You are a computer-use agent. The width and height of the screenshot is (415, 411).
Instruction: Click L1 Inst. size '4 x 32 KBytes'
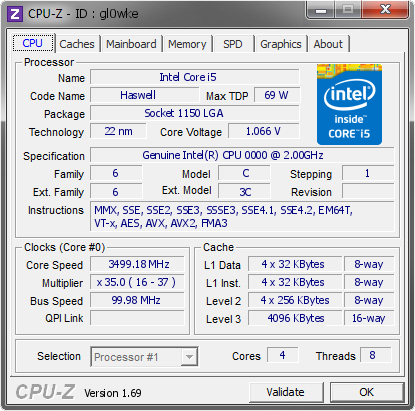[295, 282]
